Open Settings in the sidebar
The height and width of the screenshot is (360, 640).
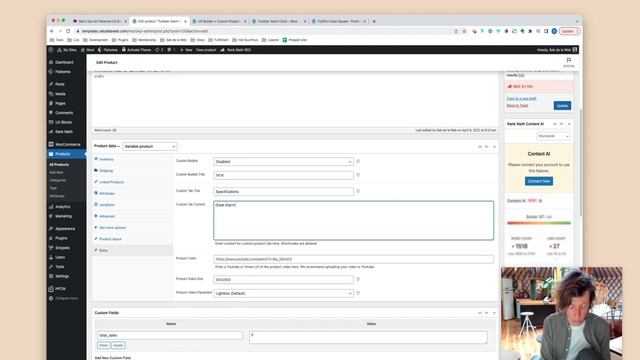(62, 276)
